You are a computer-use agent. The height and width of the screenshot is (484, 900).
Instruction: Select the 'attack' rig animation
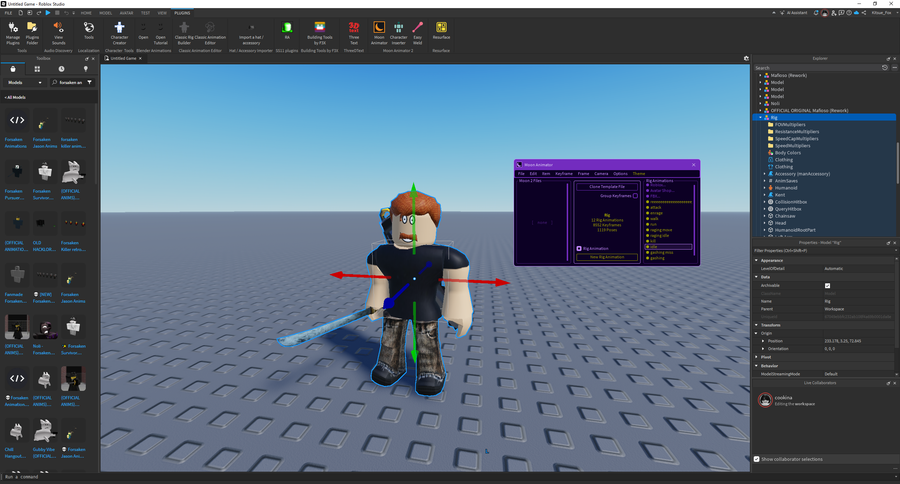[x=655, y=207]
